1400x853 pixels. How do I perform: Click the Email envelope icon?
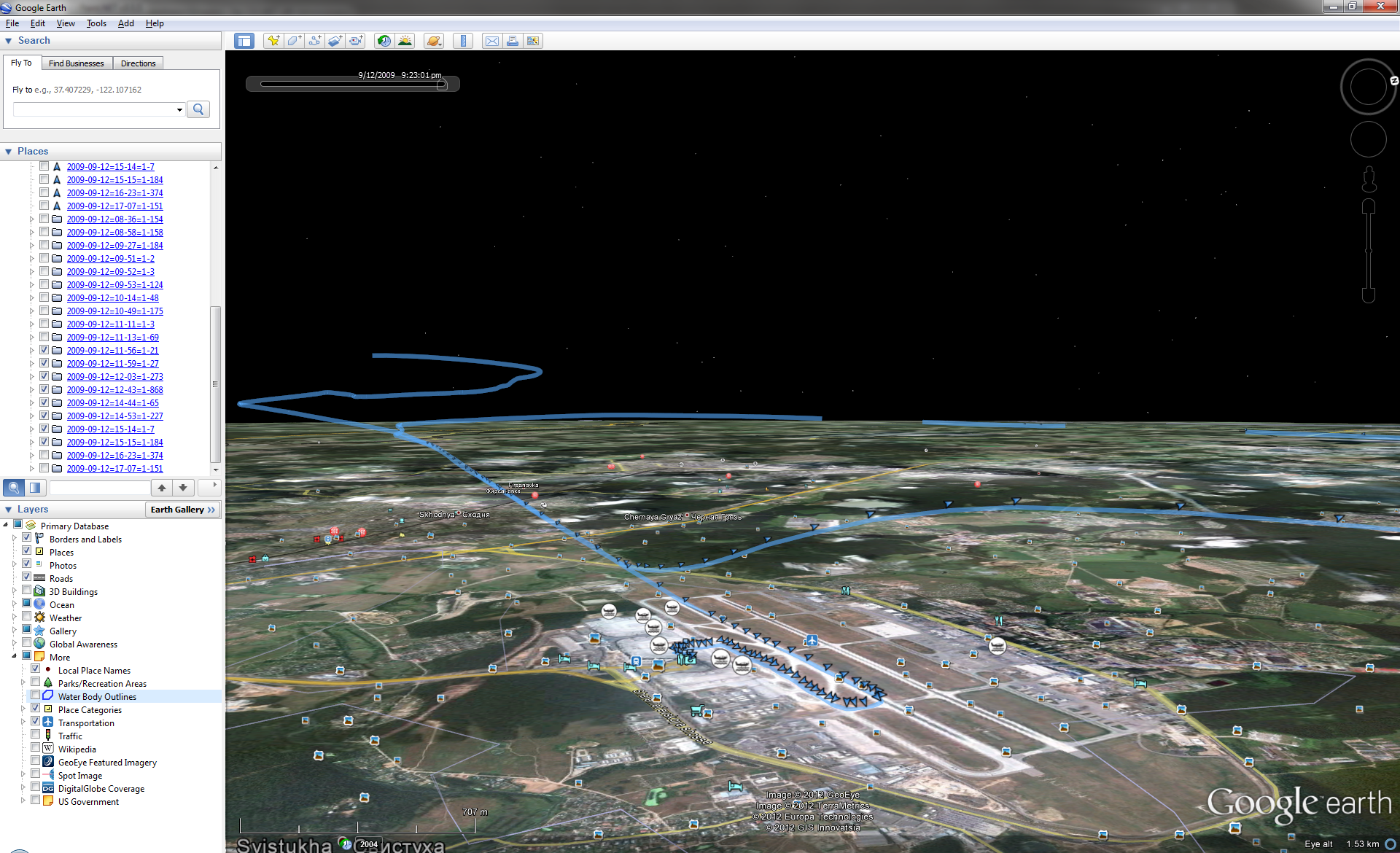(492, 41)
